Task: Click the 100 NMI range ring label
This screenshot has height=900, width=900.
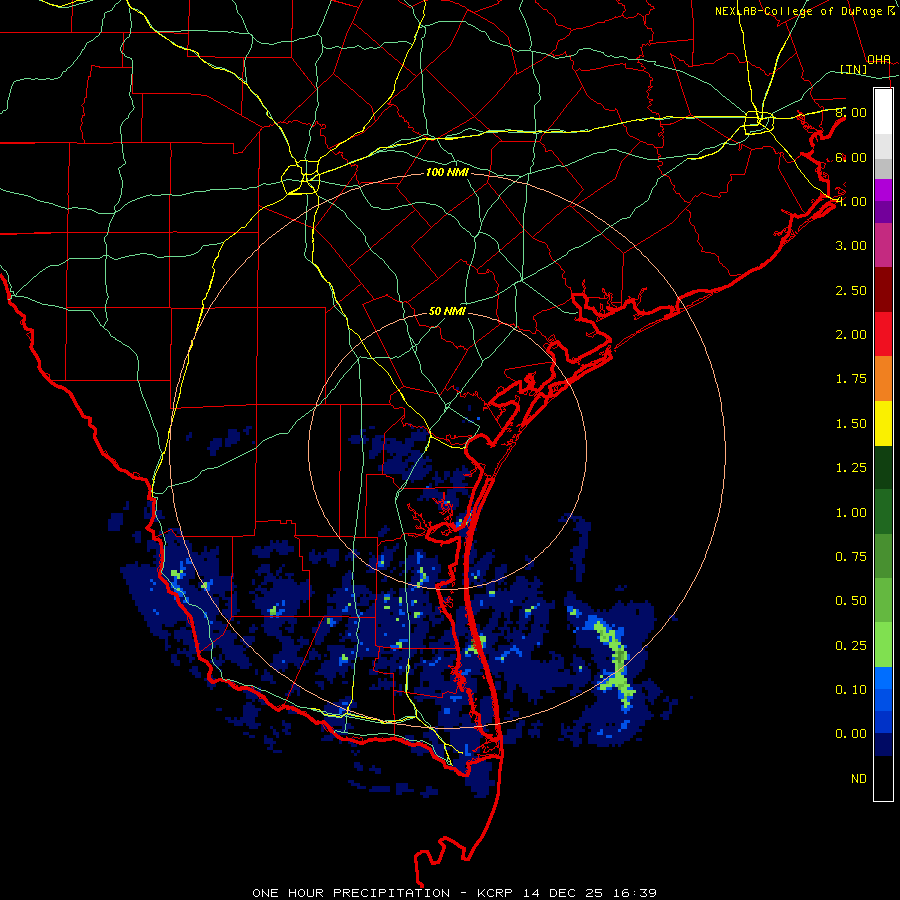Action: [447, 172]
